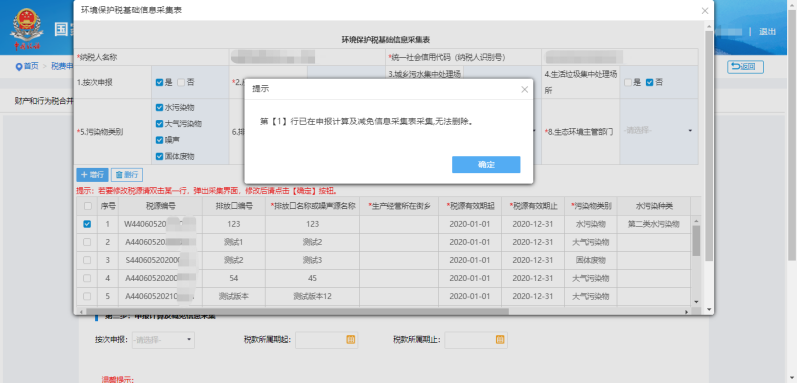Open the 生态环境主管部门 dropdown
Screen dimensions: 797x384
[x=658, y=131]
